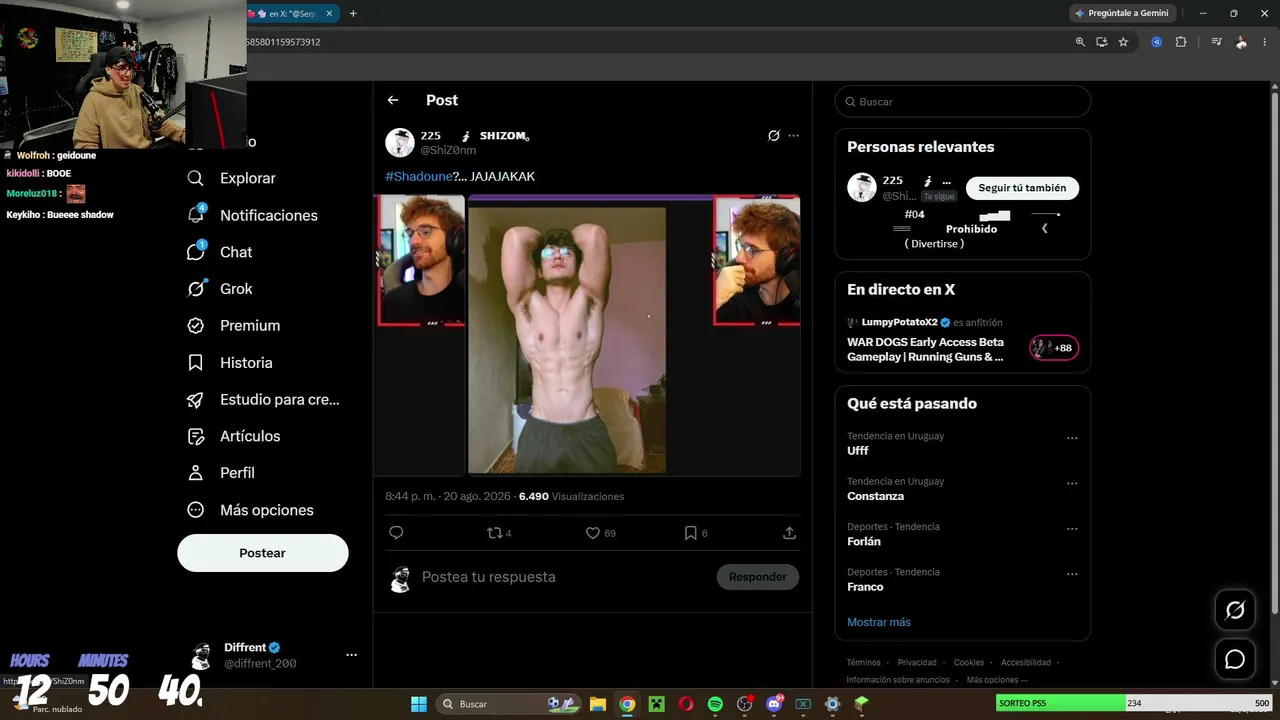Click the Premium verified badge icon
1280x720 pixels.
[196, 326]
